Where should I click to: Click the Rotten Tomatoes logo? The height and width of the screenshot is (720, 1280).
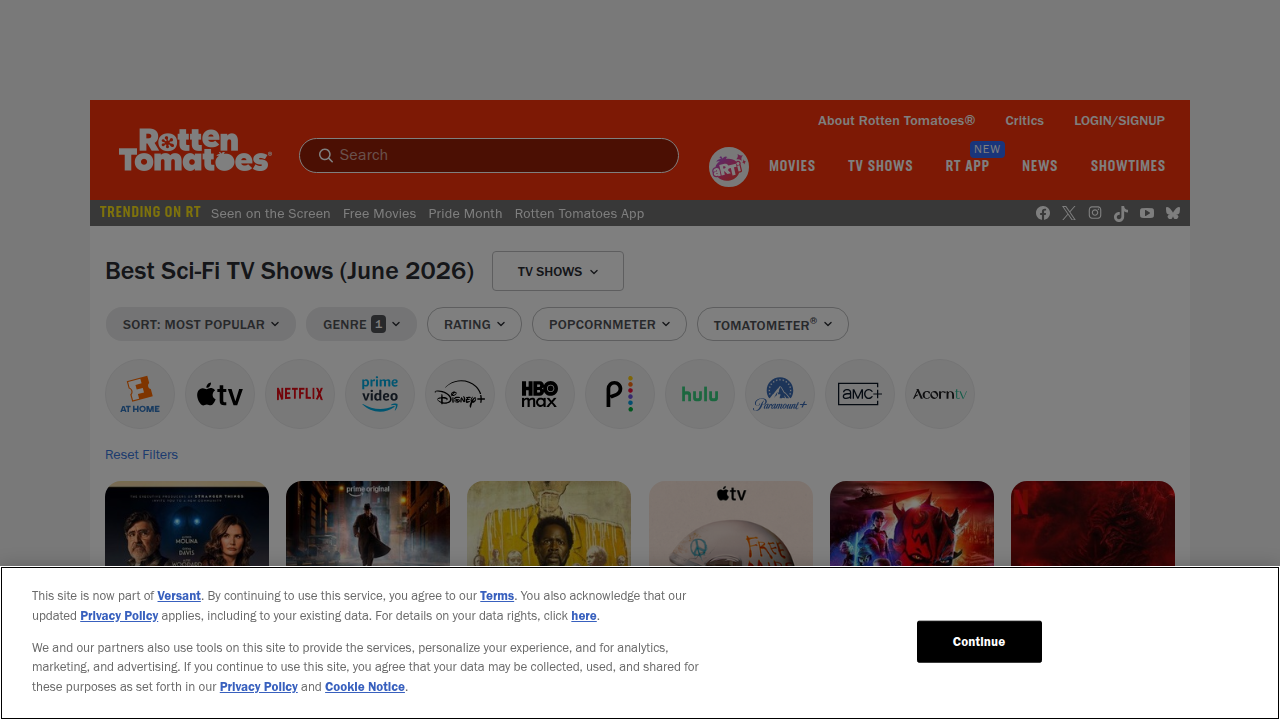[x=195, y=150]
